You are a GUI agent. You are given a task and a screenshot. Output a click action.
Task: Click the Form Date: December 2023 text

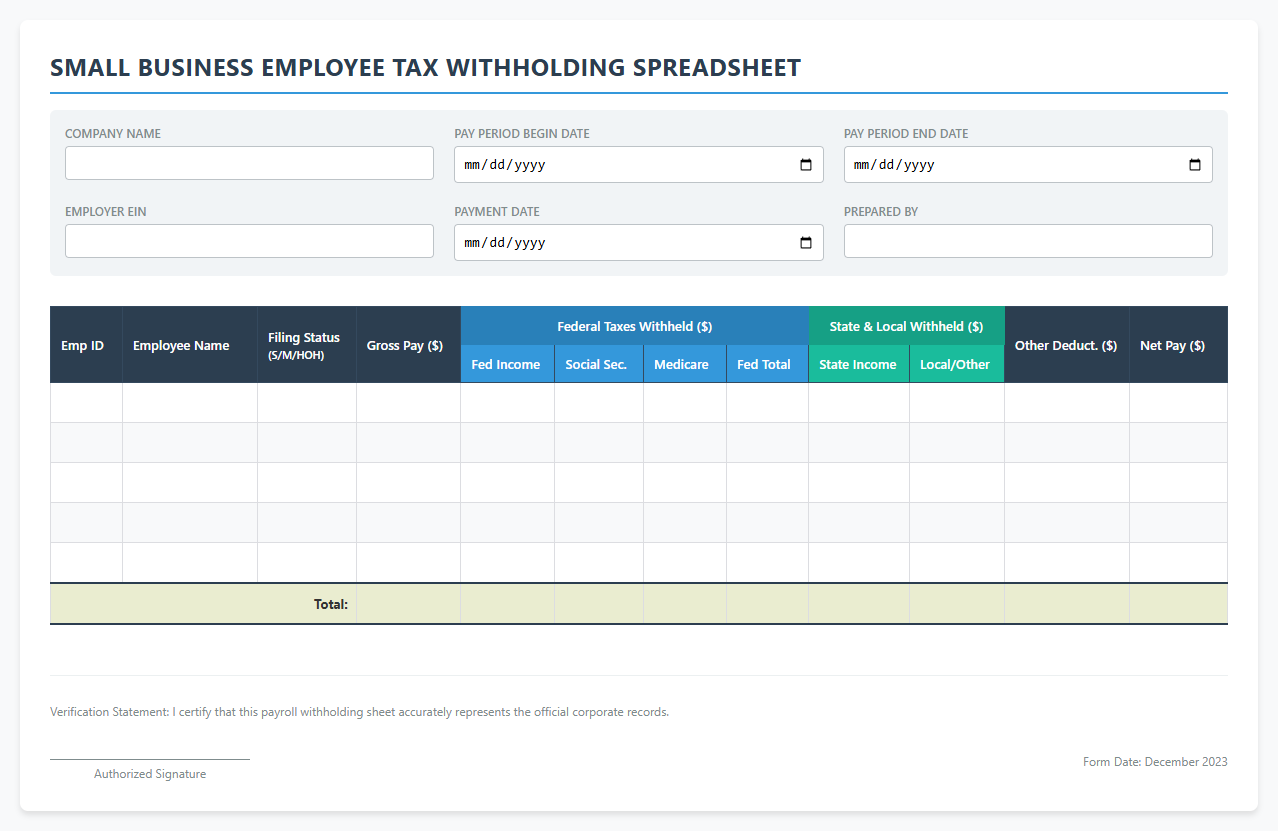[x=1155, y=762]
